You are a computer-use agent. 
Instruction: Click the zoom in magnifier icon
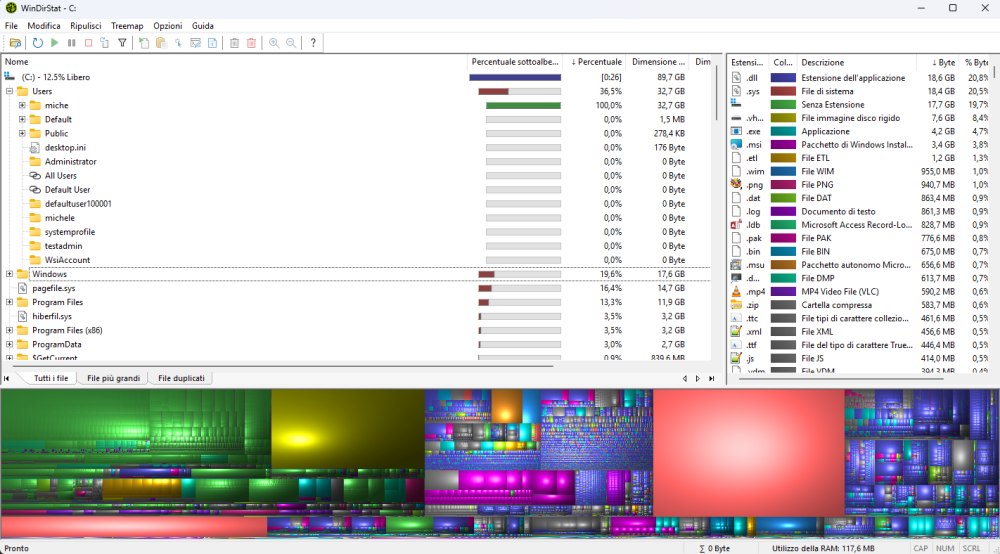coord(274,43)
